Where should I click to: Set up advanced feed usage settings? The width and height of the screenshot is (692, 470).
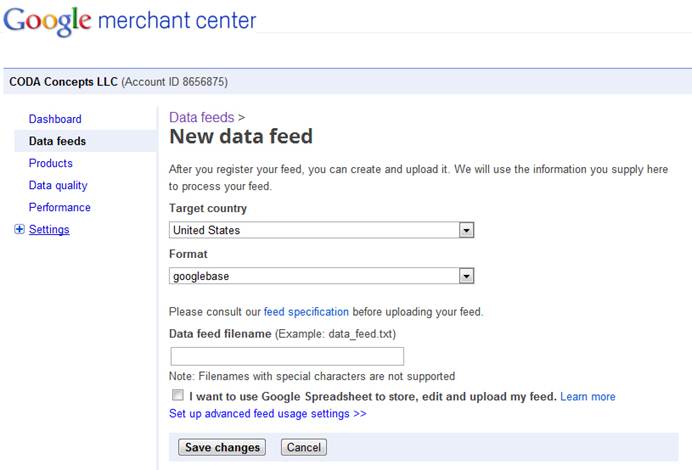pyautogui.click(x=267, y=414)
